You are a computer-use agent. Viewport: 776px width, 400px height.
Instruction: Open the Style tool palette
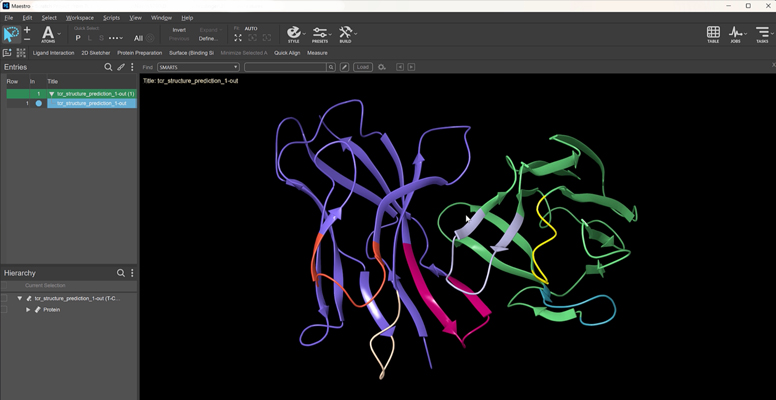pyautogui.click(x=294, y=35)
